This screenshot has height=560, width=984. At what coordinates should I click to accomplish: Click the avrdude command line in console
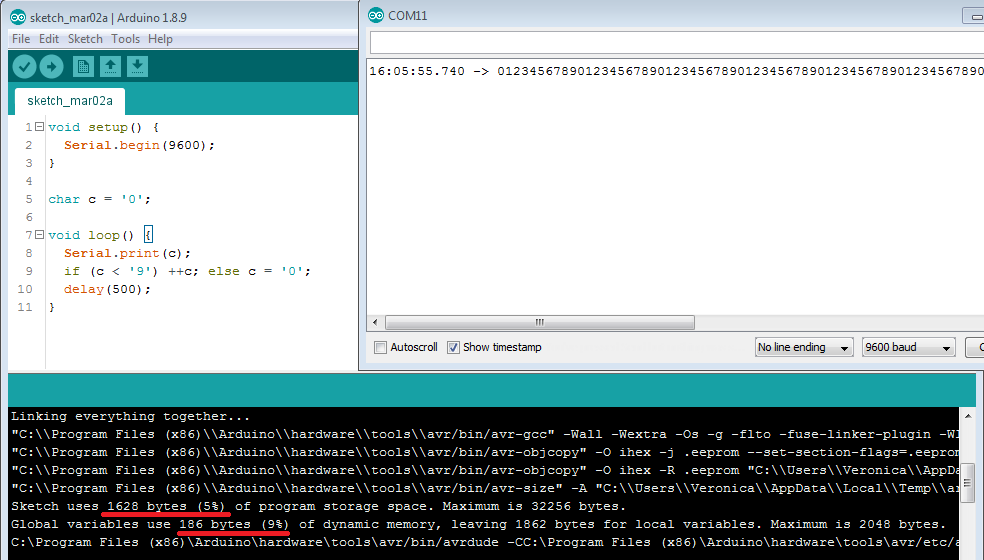(x=485, y=542)
